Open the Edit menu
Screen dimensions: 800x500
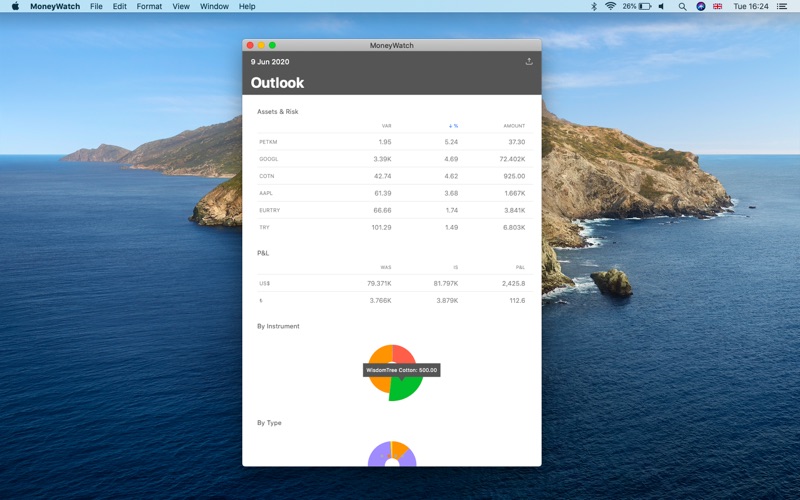119,6
